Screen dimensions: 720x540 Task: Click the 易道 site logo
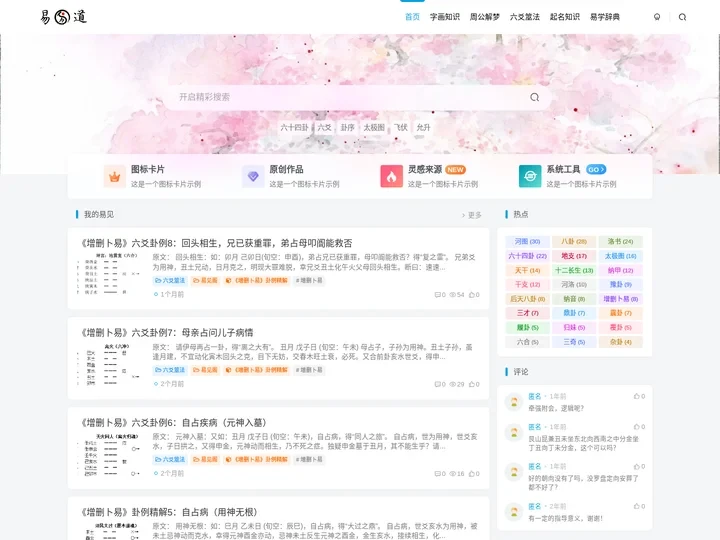[63, 17]
